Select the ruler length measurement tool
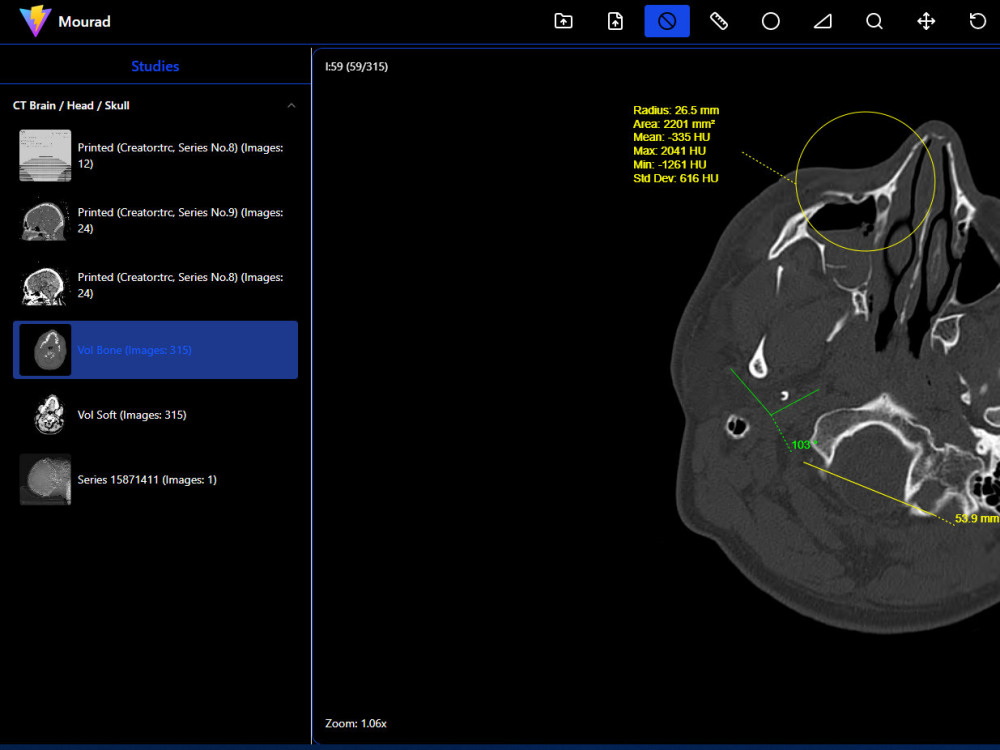 pyautogui.click(x=719, y=21)
